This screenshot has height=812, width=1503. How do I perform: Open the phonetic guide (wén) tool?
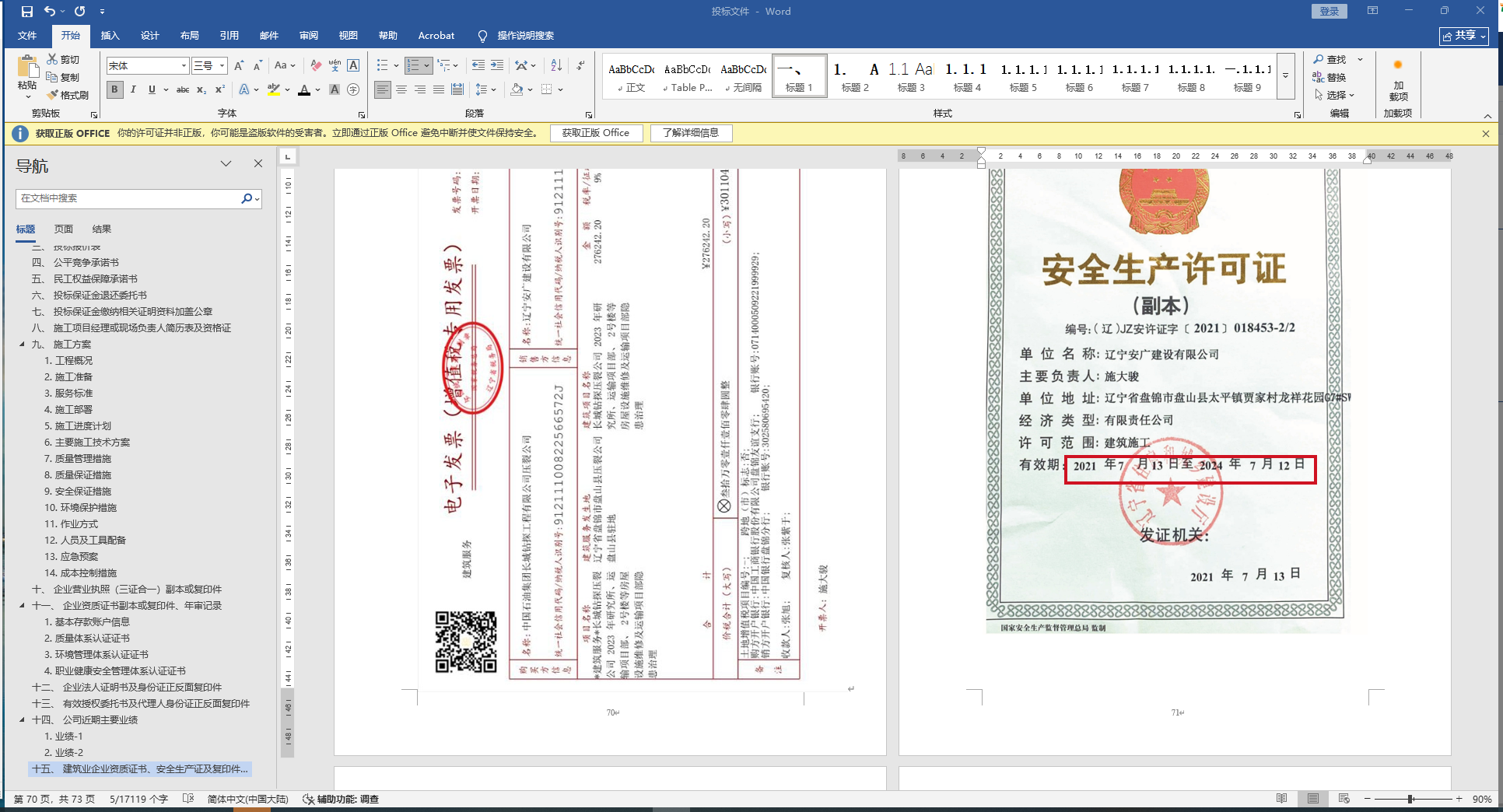point(335,66)
